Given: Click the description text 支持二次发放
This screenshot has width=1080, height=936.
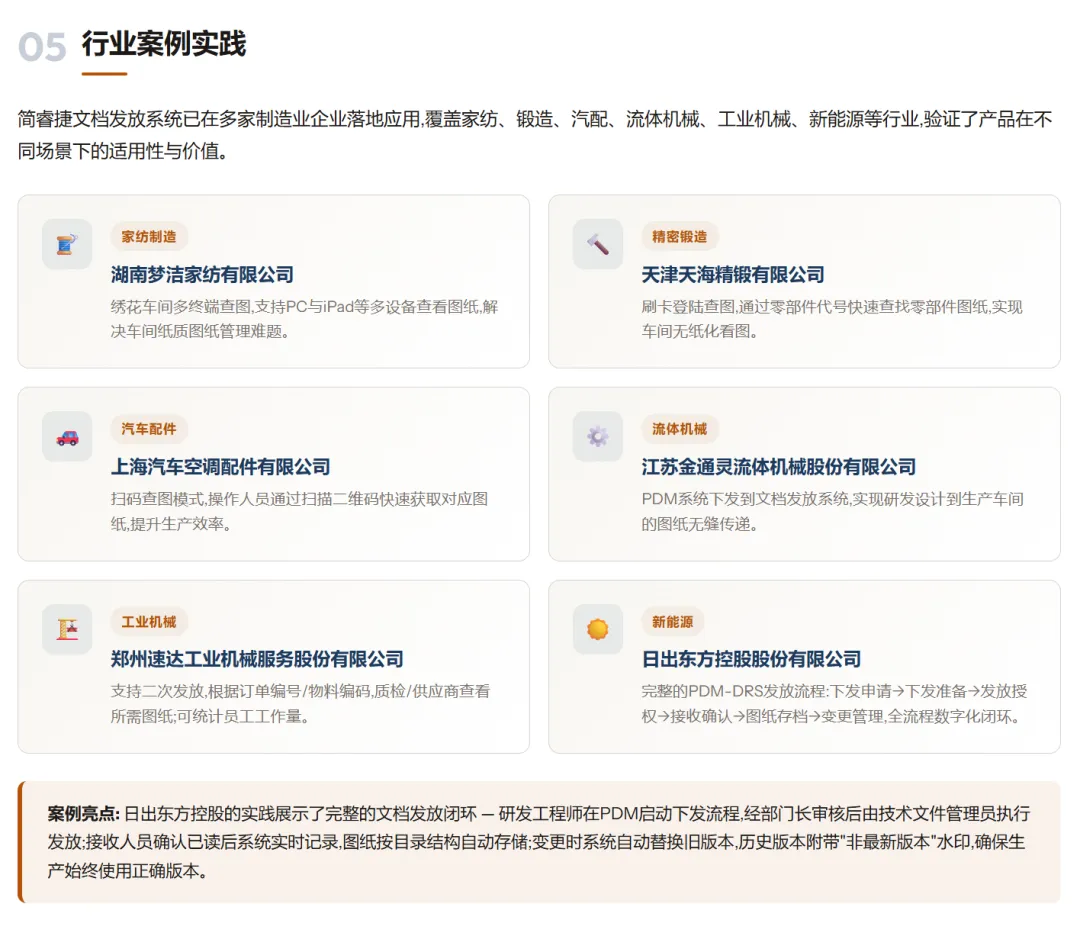Looking at the screenshot, I should [300, 704].
